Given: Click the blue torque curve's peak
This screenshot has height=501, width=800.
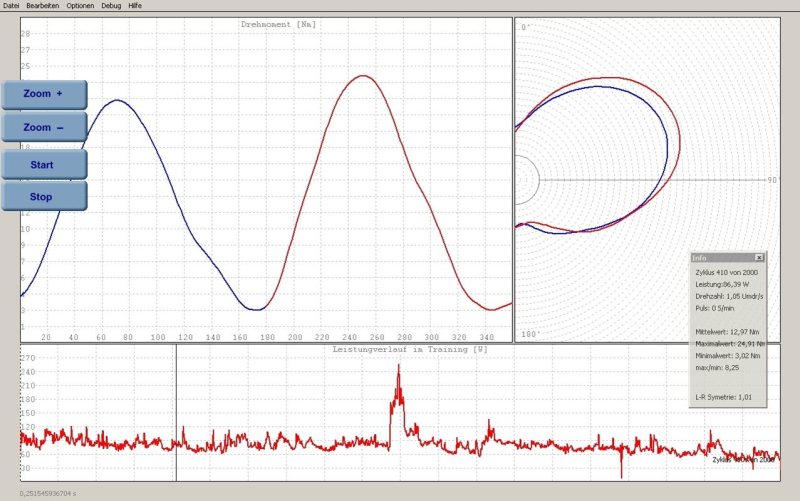Looking at the screenshot, I should click(118, 100).
